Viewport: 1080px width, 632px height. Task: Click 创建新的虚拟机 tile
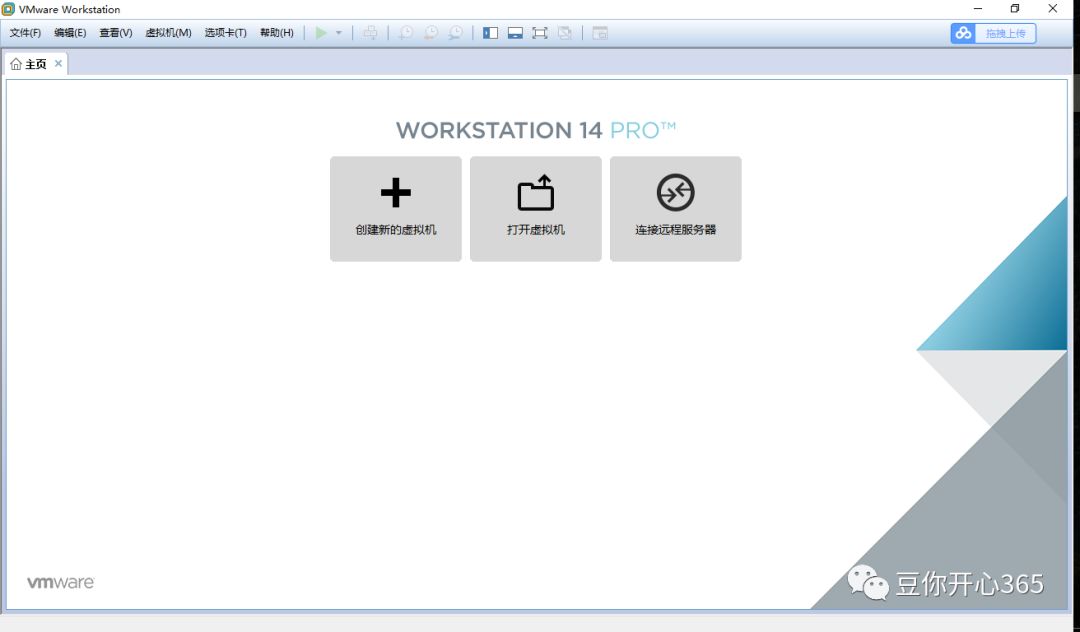pos(396,209)
